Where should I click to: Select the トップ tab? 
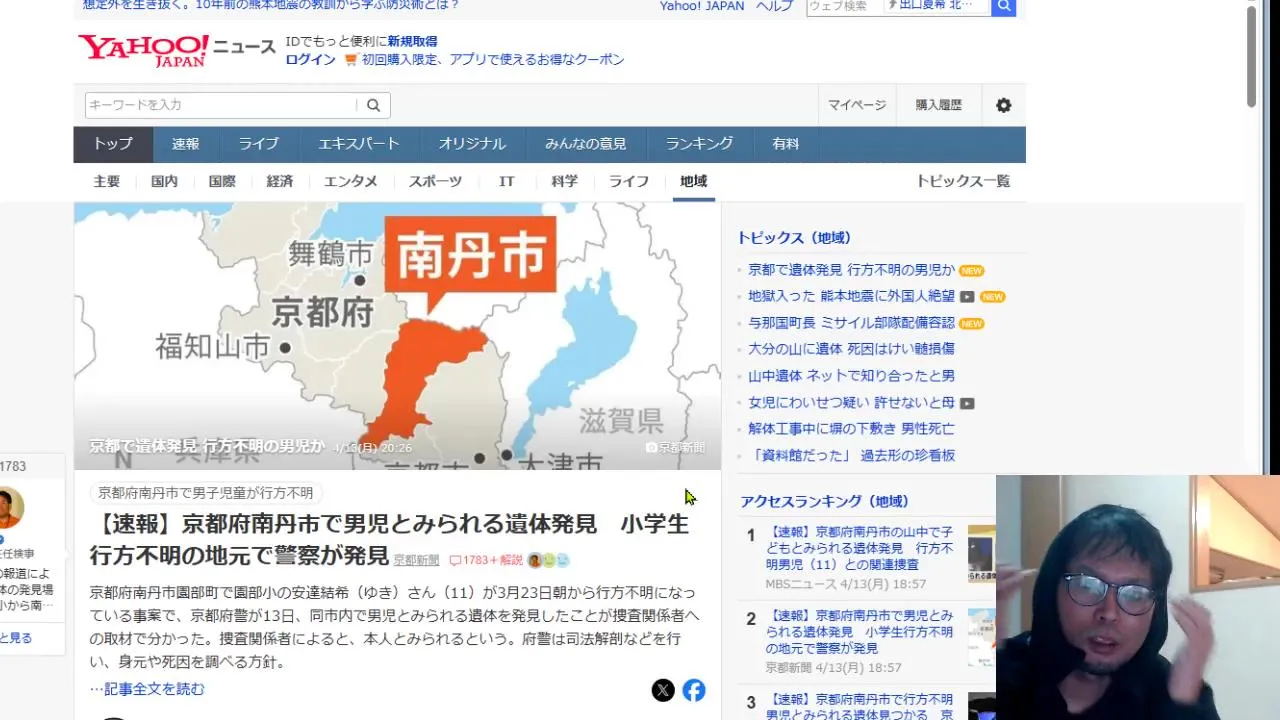point(113,144)
